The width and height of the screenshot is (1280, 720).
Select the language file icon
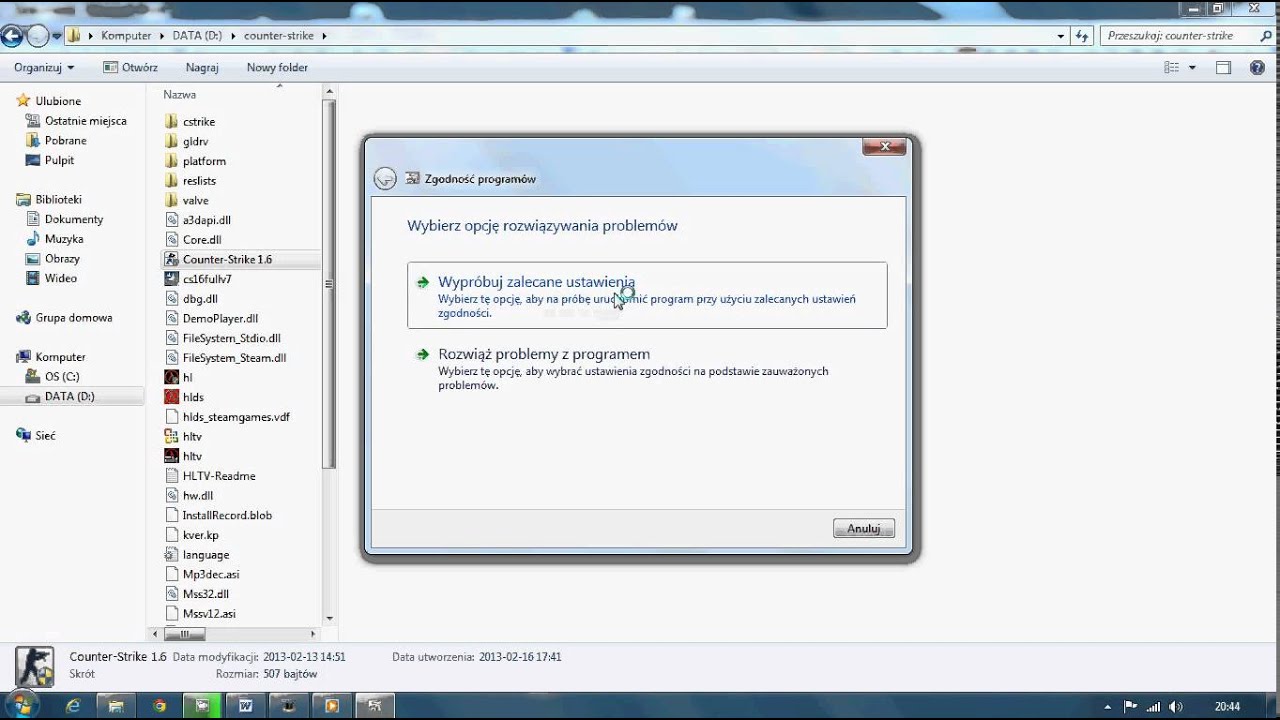click(171, 555)
